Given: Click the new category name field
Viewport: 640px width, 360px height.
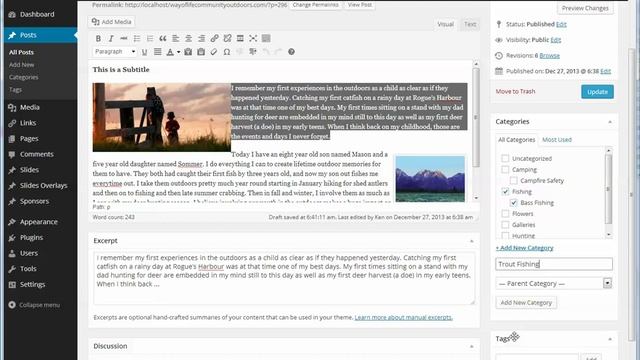Looking at the screenshot, I should 554,264.
